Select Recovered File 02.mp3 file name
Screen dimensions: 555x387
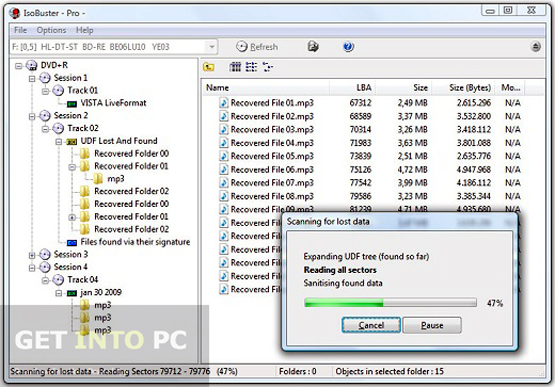click(x=272, y=116)
